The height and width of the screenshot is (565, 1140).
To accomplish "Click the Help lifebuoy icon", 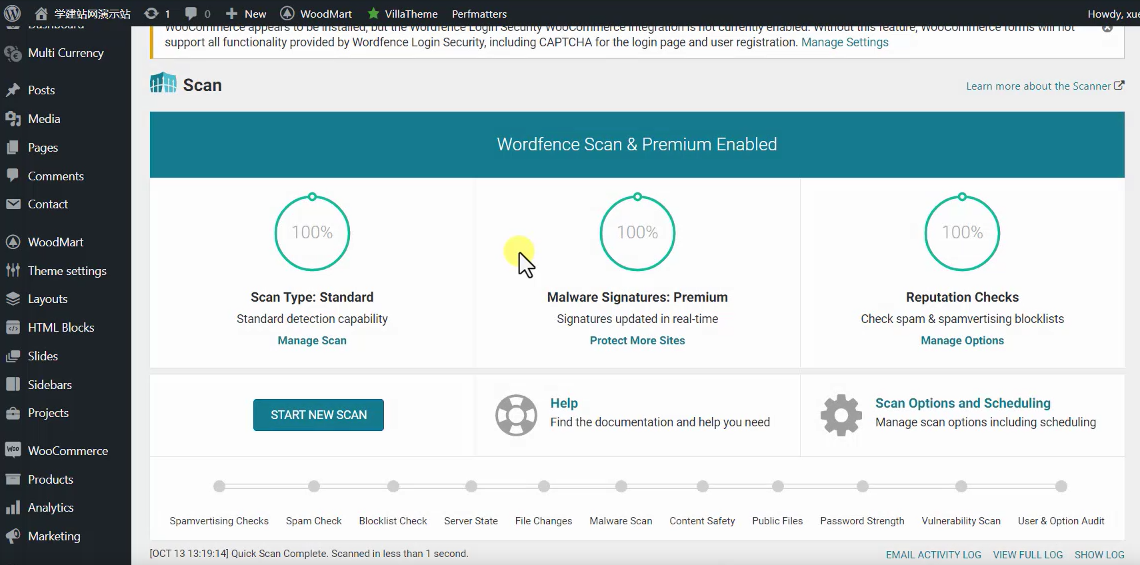I will coord(516,414).
